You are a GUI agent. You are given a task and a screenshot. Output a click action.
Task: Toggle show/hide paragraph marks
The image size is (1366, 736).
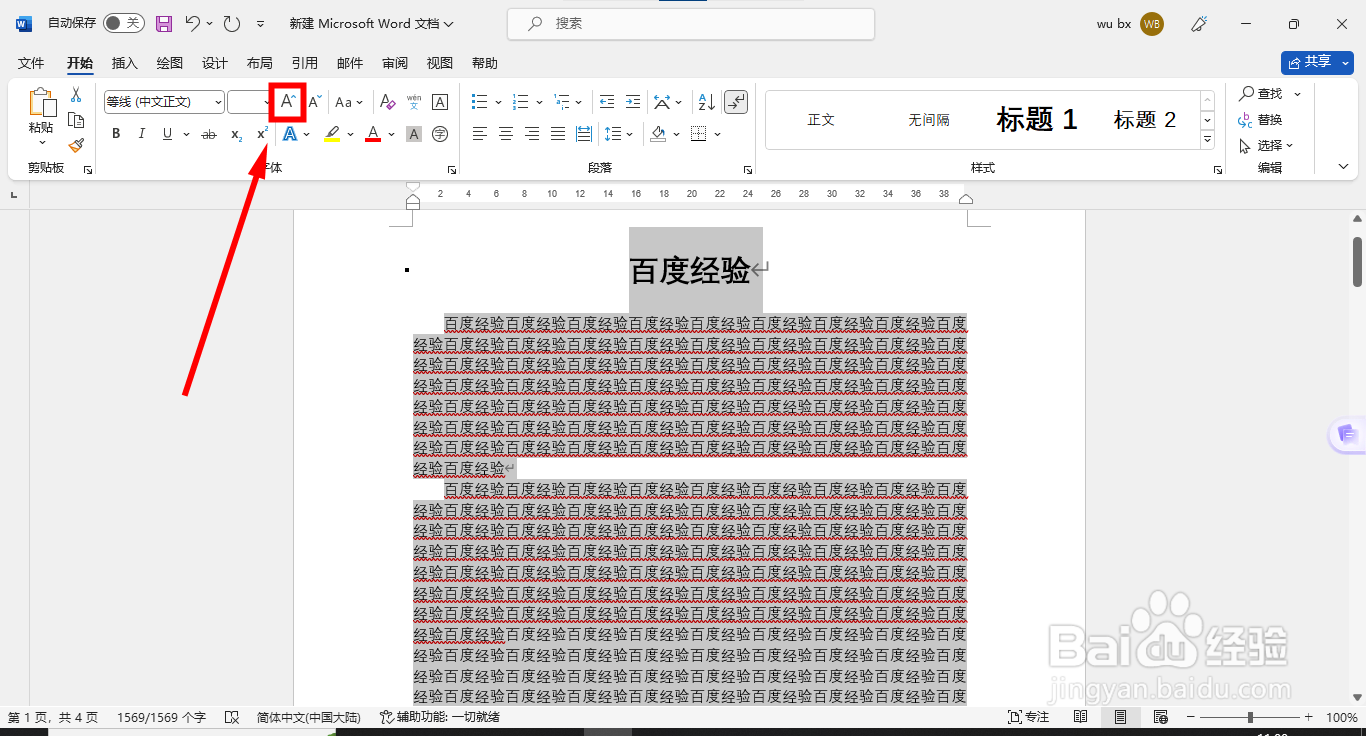click(735, 102)
